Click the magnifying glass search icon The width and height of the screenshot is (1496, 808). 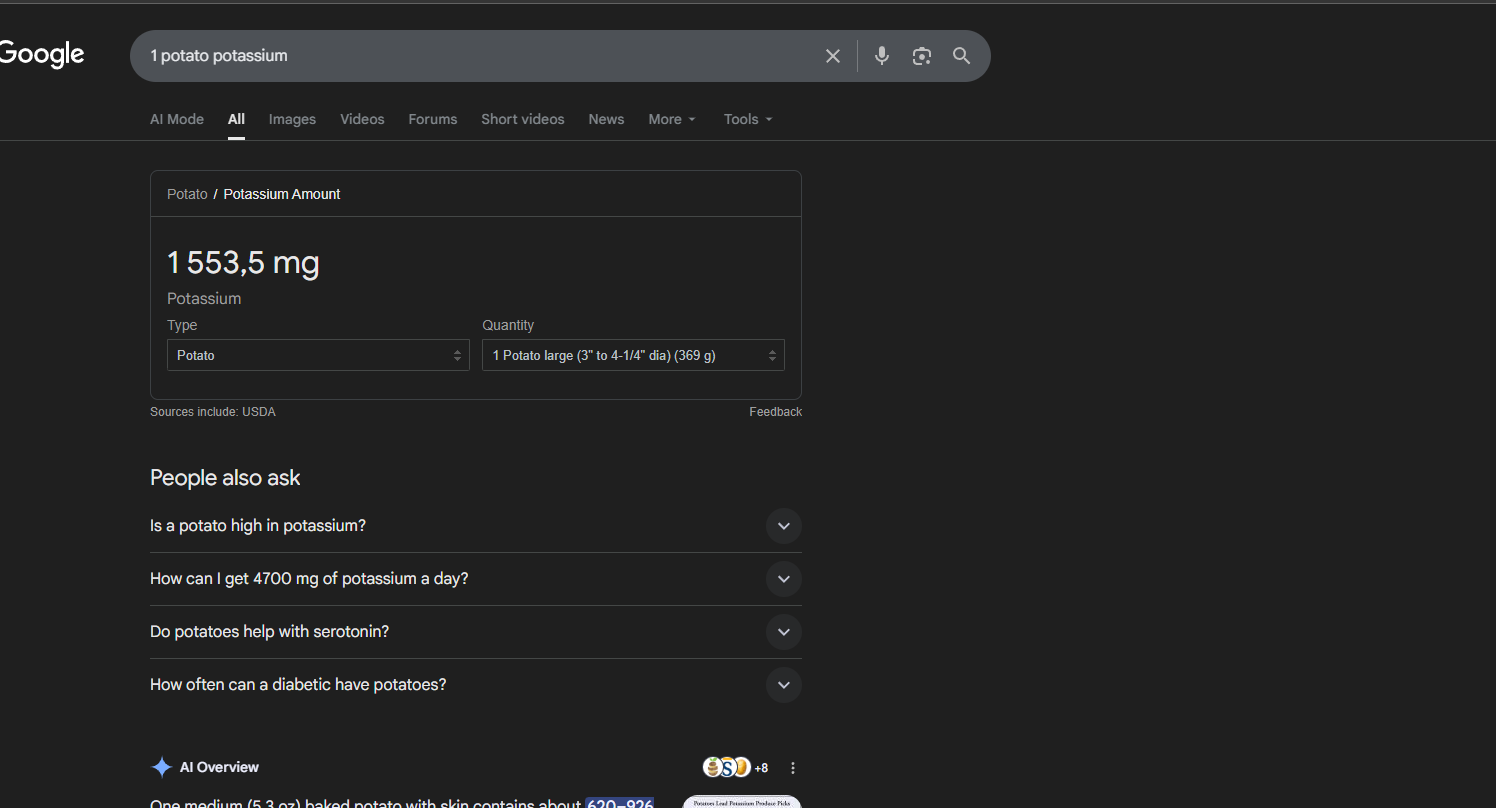961,56
